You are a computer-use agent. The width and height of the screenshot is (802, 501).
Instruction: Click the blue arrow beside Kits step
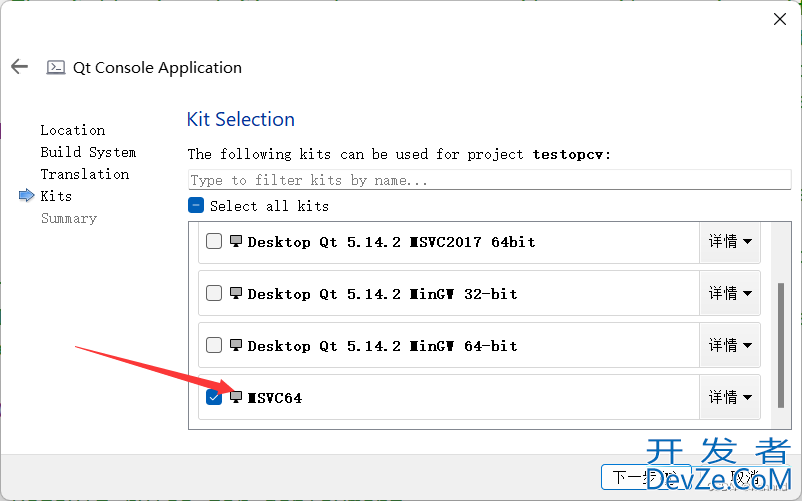[x=27, y=195]
